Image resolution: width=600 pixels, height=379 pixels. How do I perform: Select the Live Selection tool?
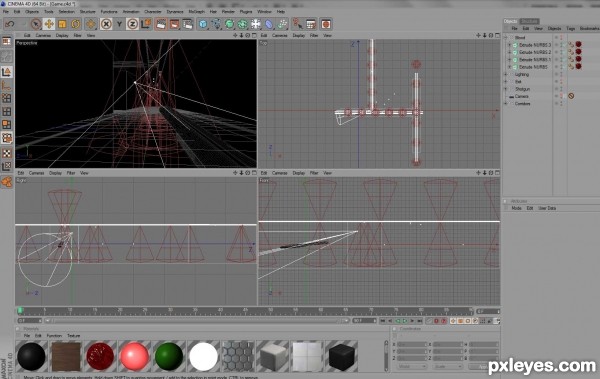[x=36, y=24]
